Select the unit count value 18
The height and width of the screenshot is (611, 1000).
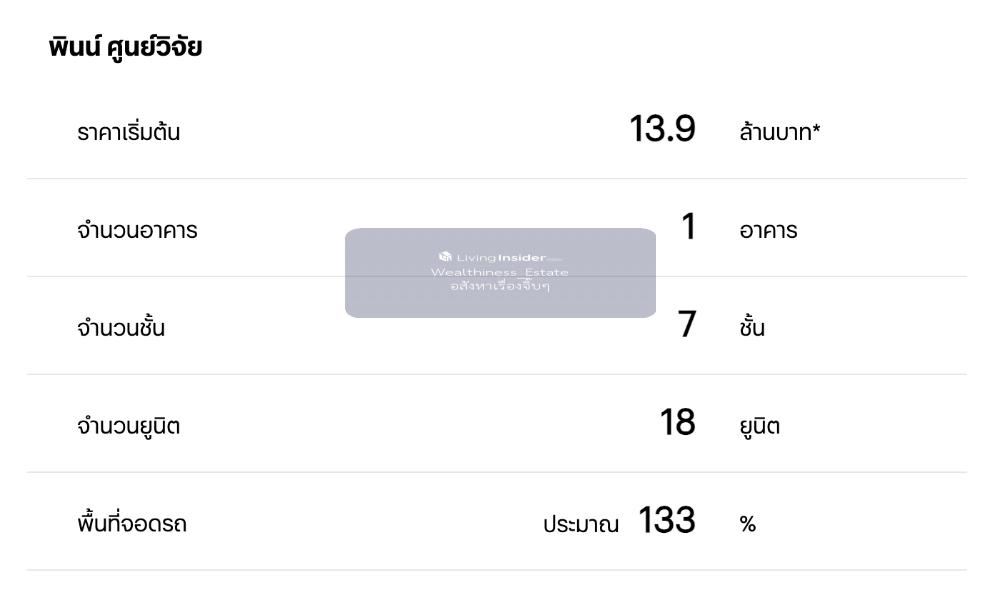[677, 423]
